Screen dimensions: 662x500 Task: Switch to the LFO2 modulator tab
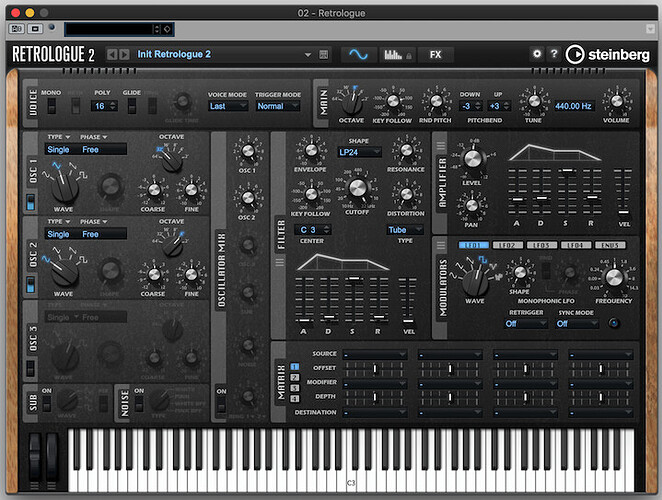[507, 245]
